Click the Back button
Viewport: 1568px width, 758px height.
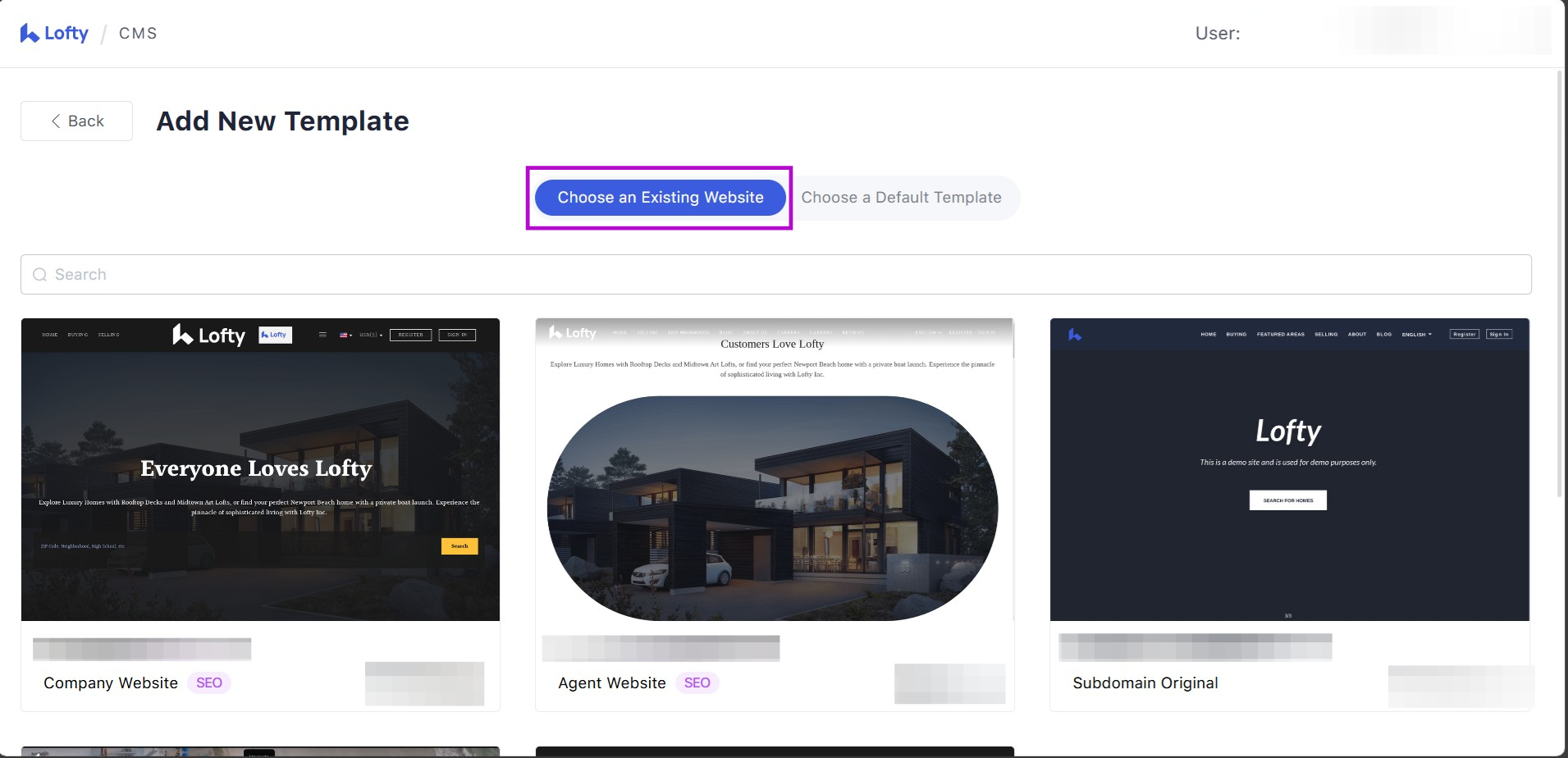point(76,121)
